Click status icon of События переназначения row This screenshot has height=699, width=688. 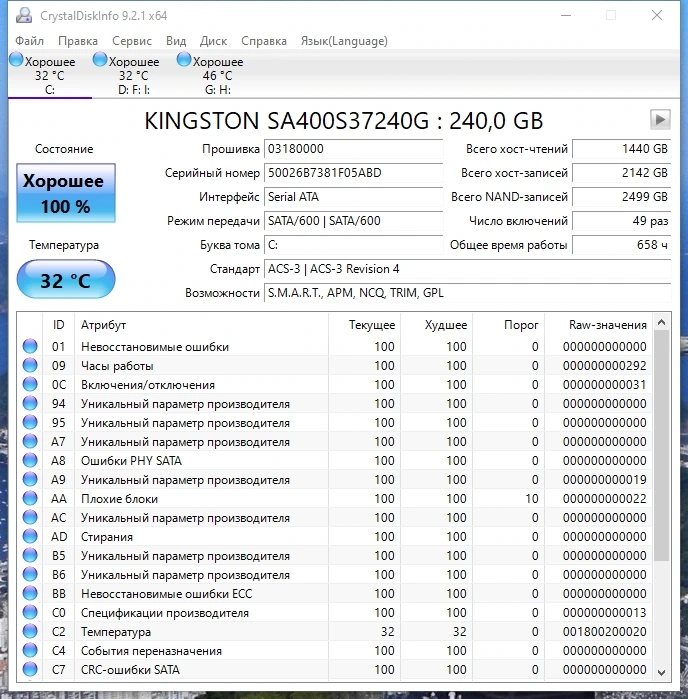[x=30, y=650]
